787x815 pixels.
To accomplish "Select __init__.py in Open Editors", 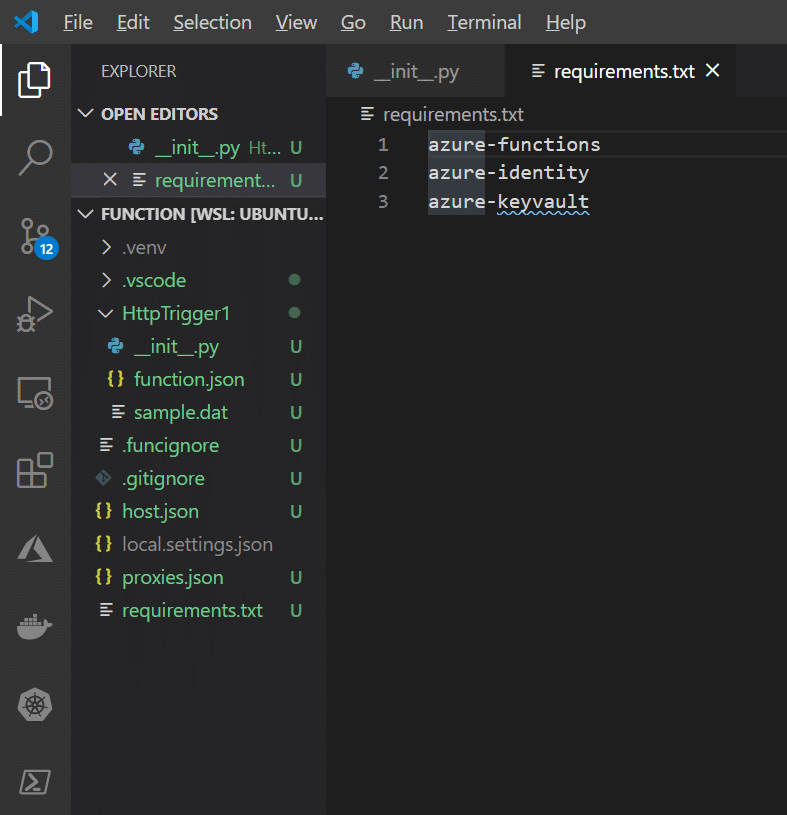I will 199,148.
